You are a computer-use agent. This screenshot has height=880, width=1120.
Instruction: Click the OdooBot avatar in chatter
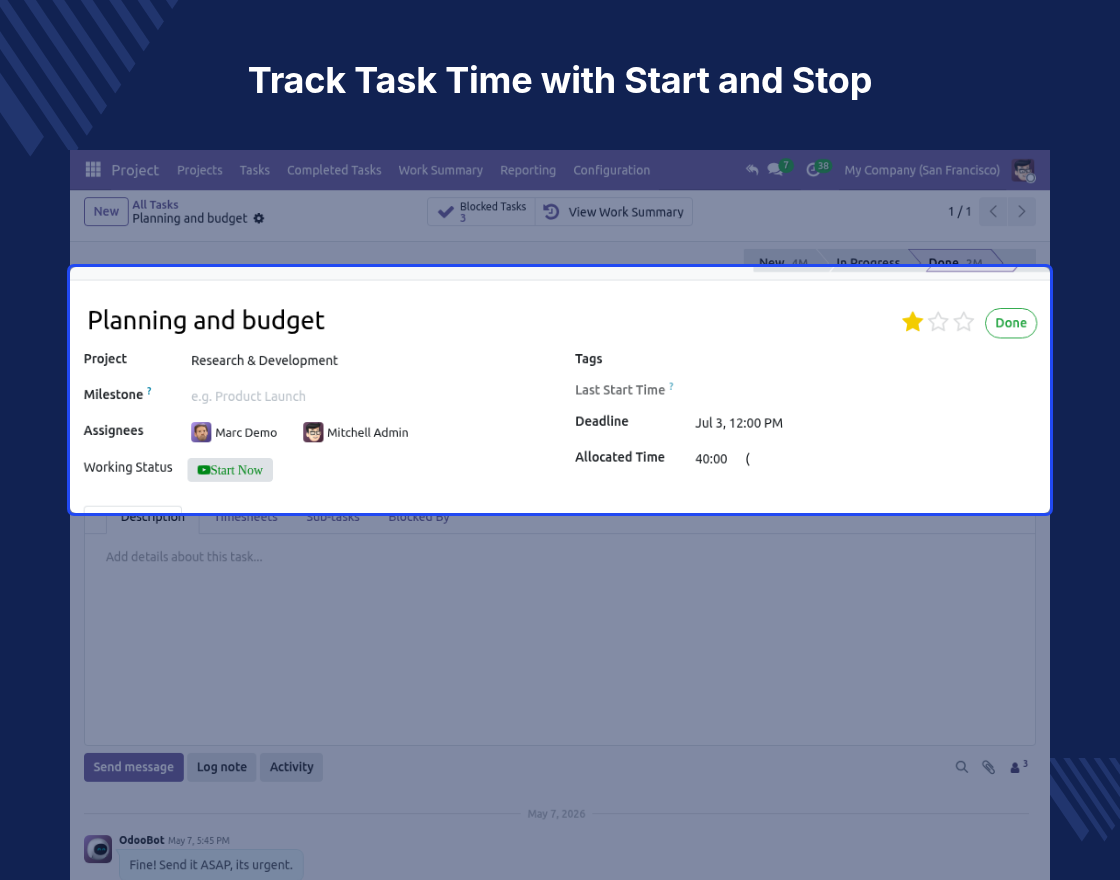coord(98,849)
